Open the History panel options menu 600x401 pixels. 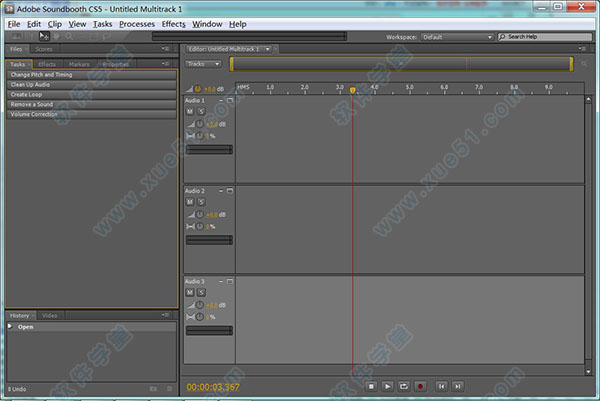[x=165, y=315]
